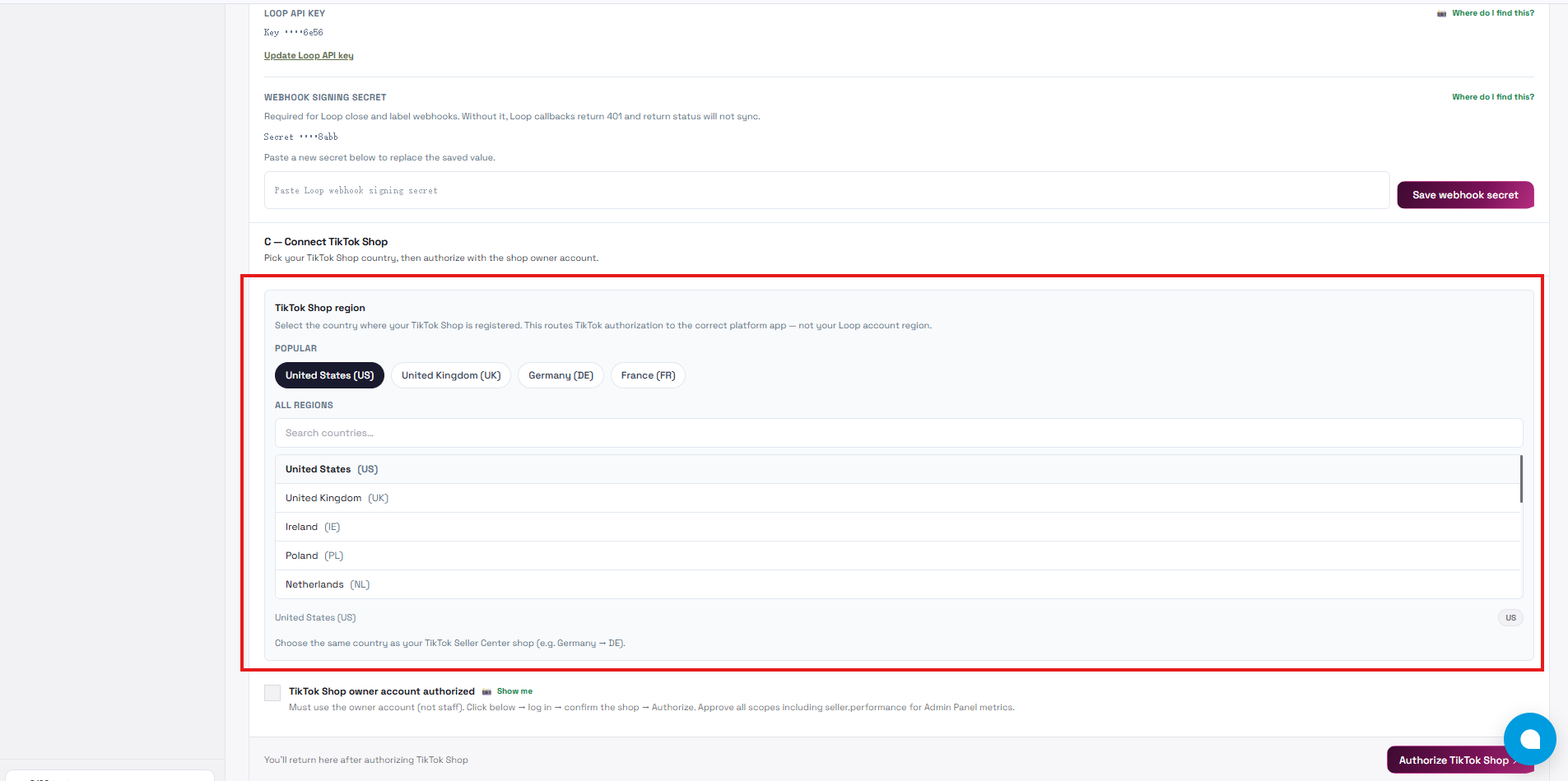Click the US badge in selected region summary
This screenshot has width=1568, height=781.
(x=1510, y=618)
